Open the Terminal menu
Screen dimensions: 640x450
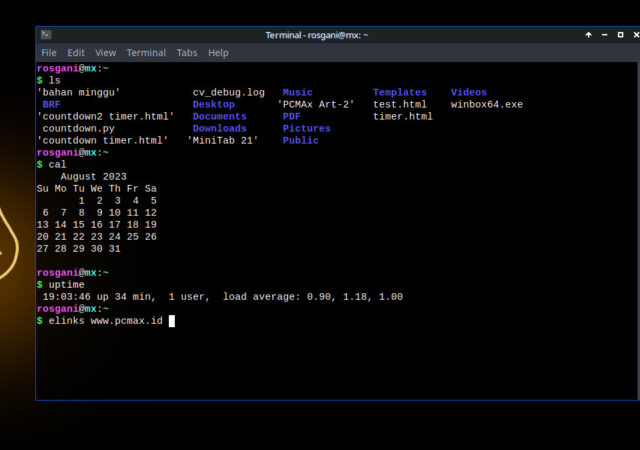pyautogui.click(x=146, y=53)
